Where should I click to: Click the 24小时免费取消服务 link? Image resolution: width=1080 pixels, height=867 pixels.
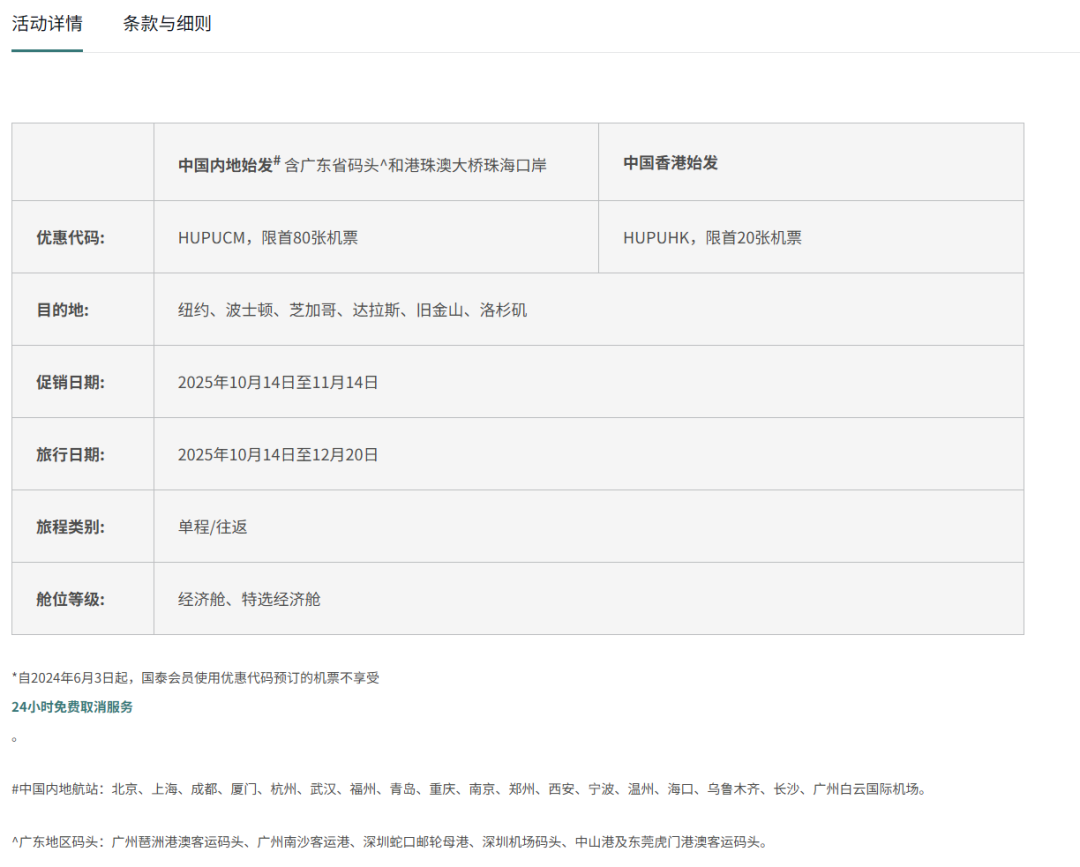coord(72,707)
